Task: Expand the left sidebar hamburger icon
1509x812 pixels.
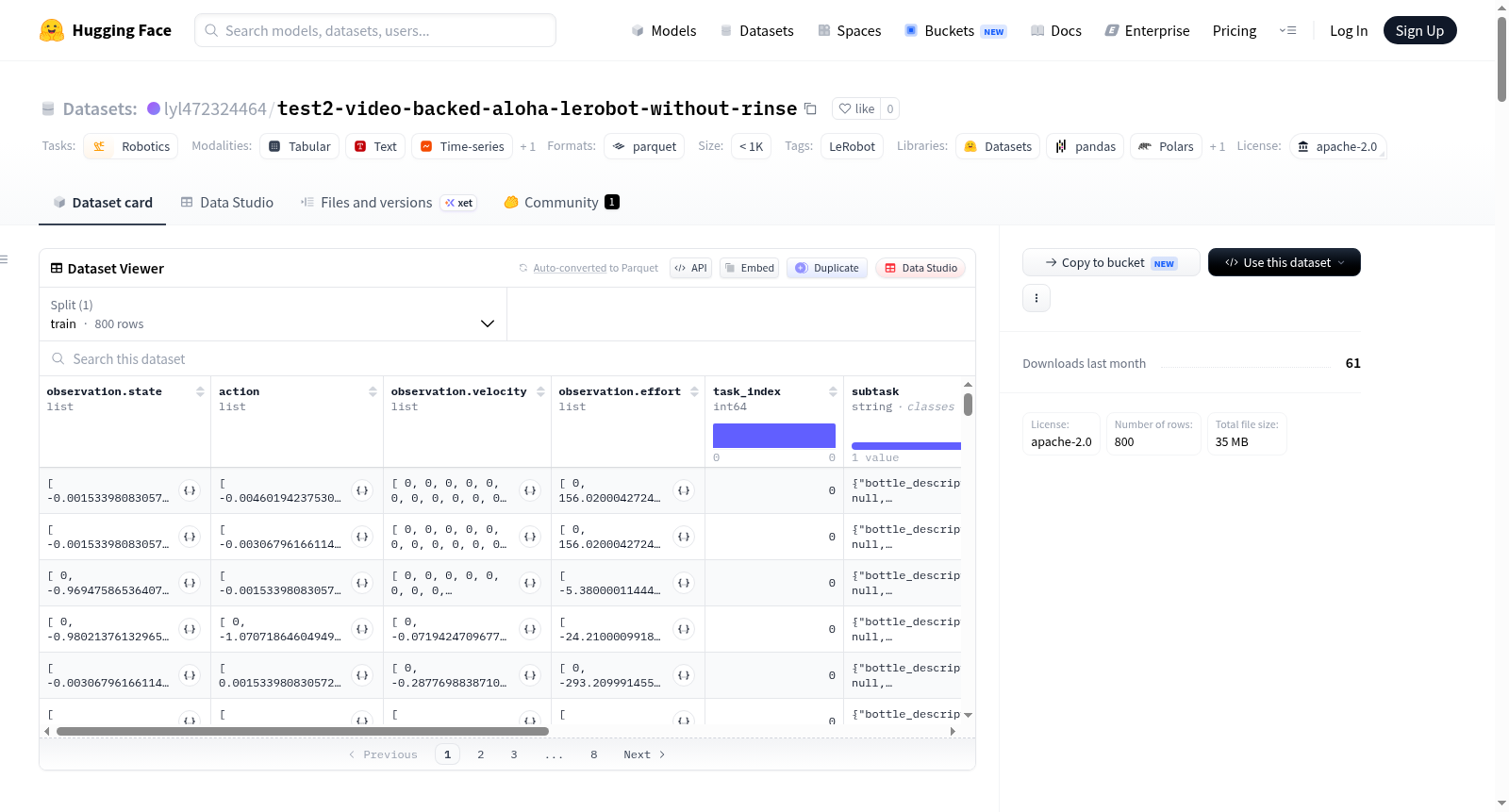Action: (4, 259)
